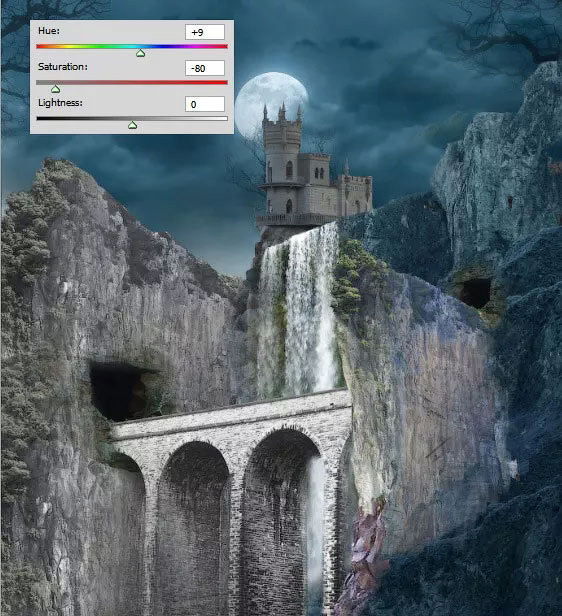Click the gray-to-red Saturation slider track
The width and height of the screenshot is (562, 616).
[132, 82]
